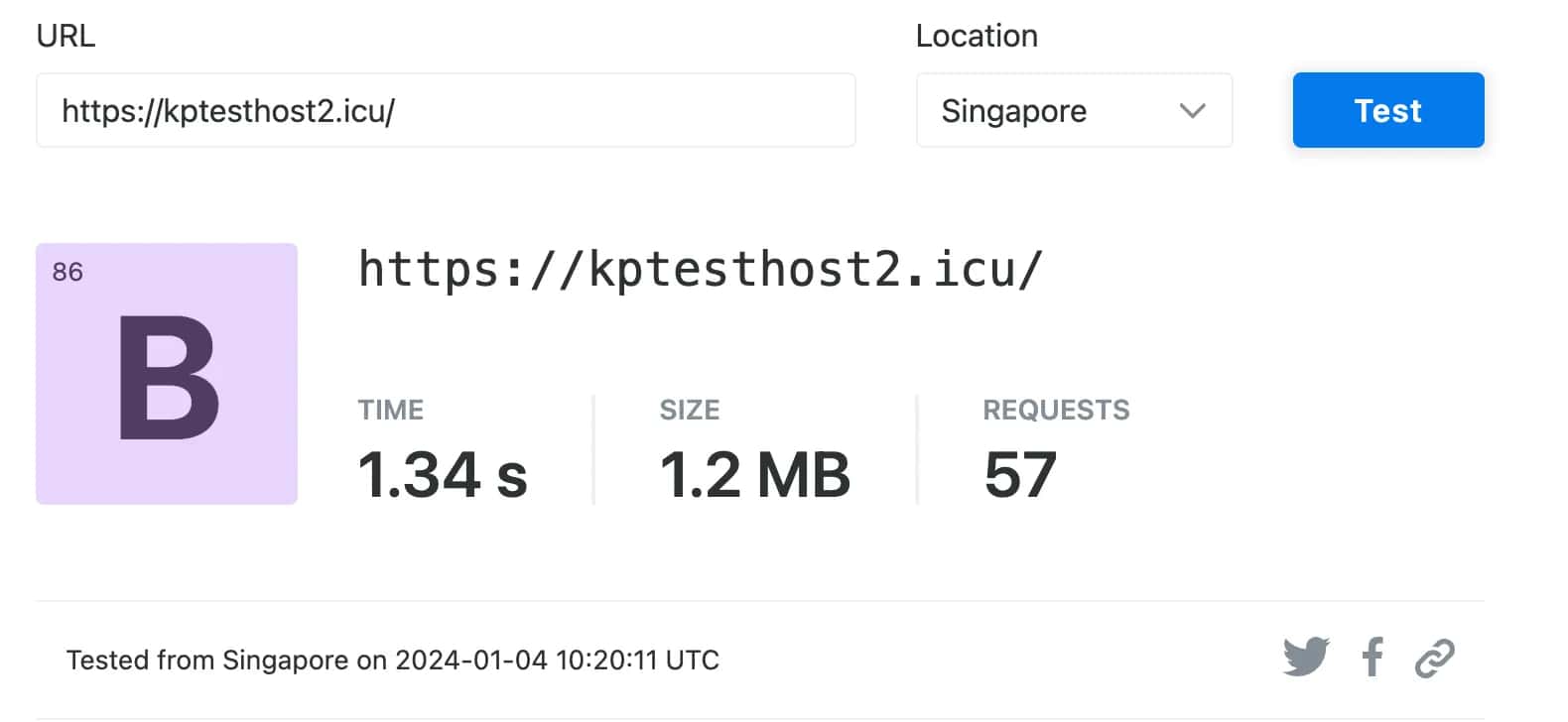Select the 1.34 s load time value
Viewport: 1568px width, 722px height.
pyautogui.click(x=443, y=474)
